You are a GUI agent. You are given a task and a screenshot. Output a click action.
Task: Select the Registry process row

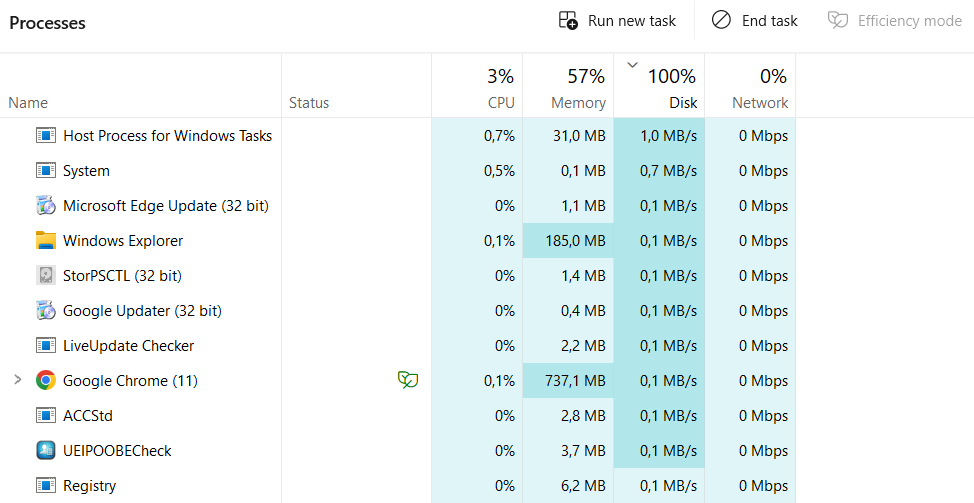coord(398,486)
